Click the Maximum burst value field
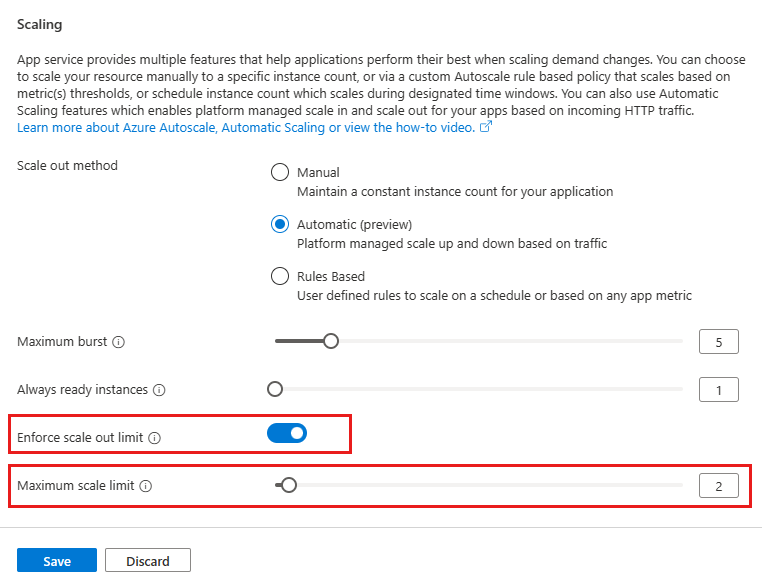The width and height of the screenshot is (762, 582). (x=719, y=342)
